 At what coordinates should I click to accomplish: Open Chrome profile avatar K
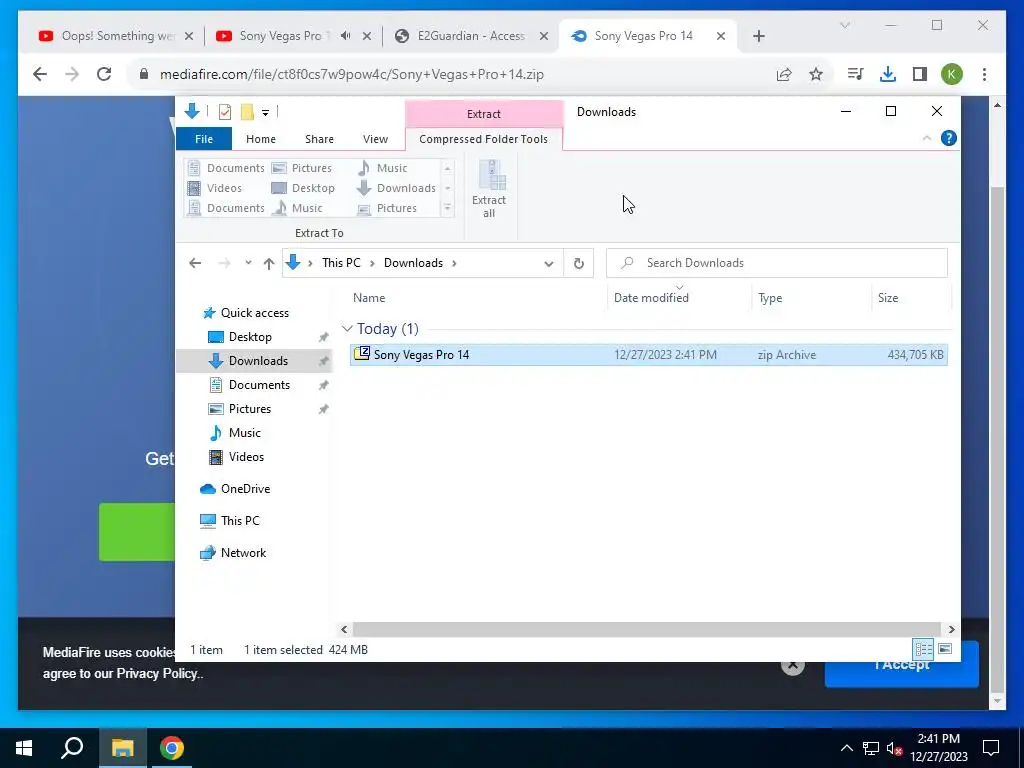tap(952, 74)
